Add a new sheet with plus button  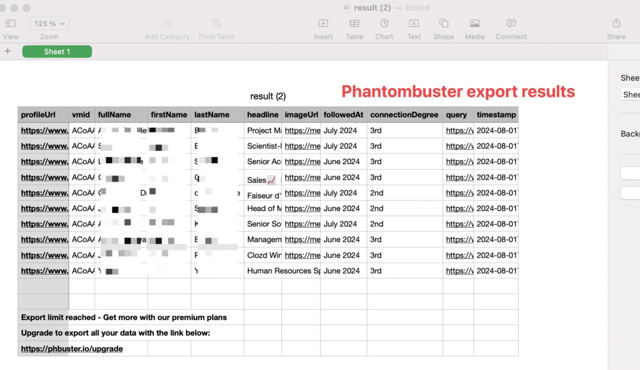pyautogui.click(x=7, y=51)
